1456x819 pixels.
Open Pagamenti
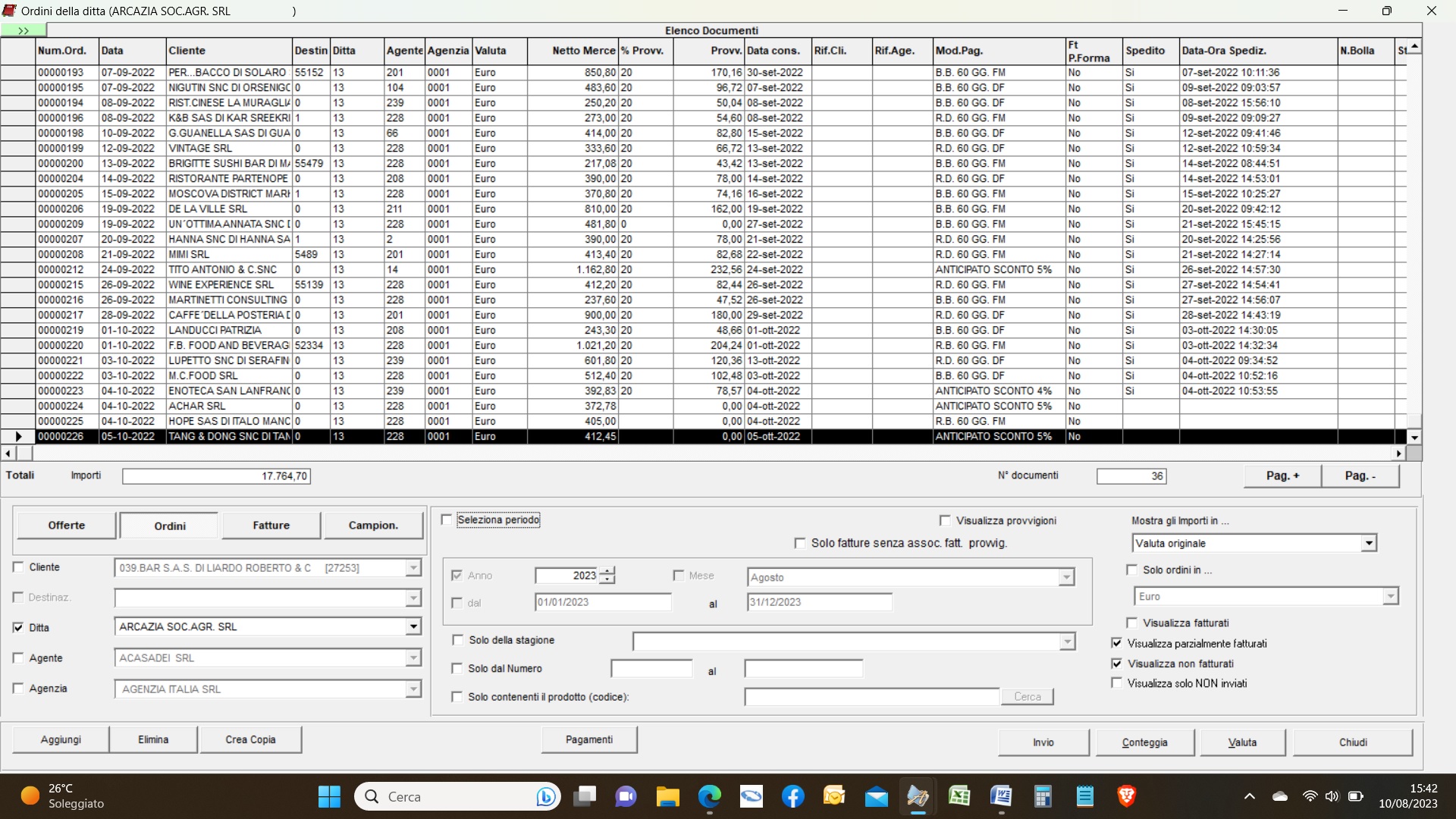point(589,739)
